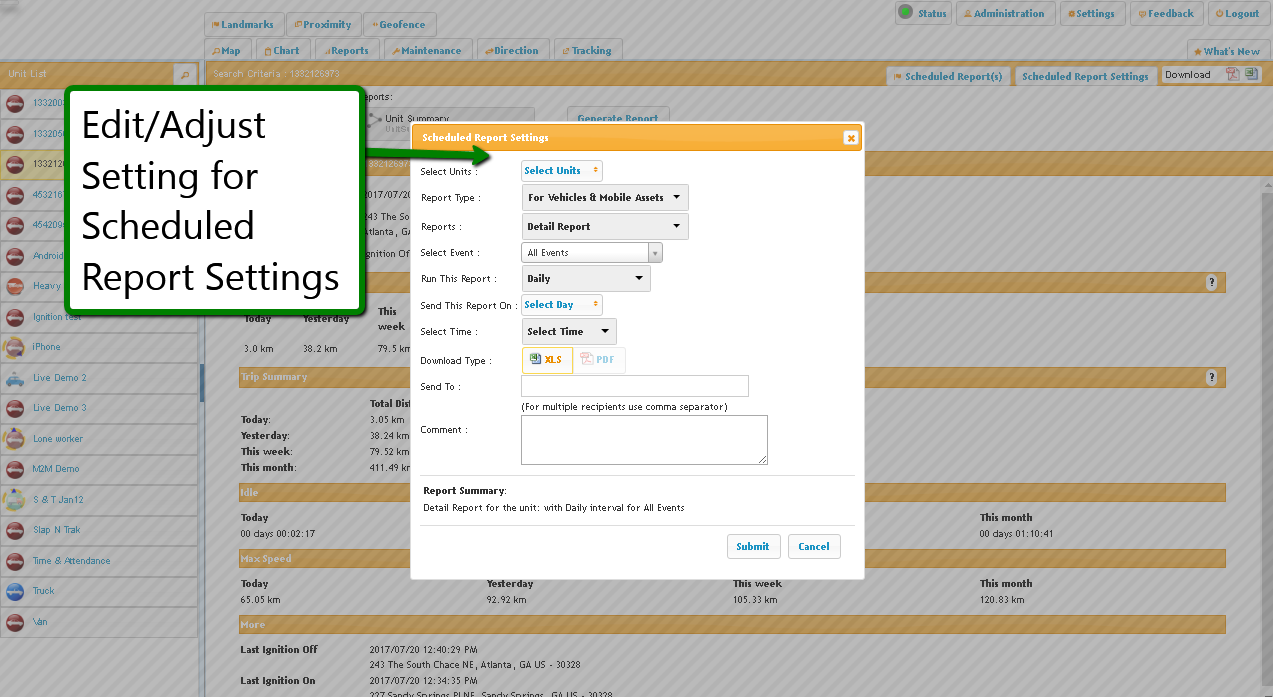The image size is (1273, 697).
Task: Click the Cancel button
Action: pyautogui.click(x=814, y=547)
